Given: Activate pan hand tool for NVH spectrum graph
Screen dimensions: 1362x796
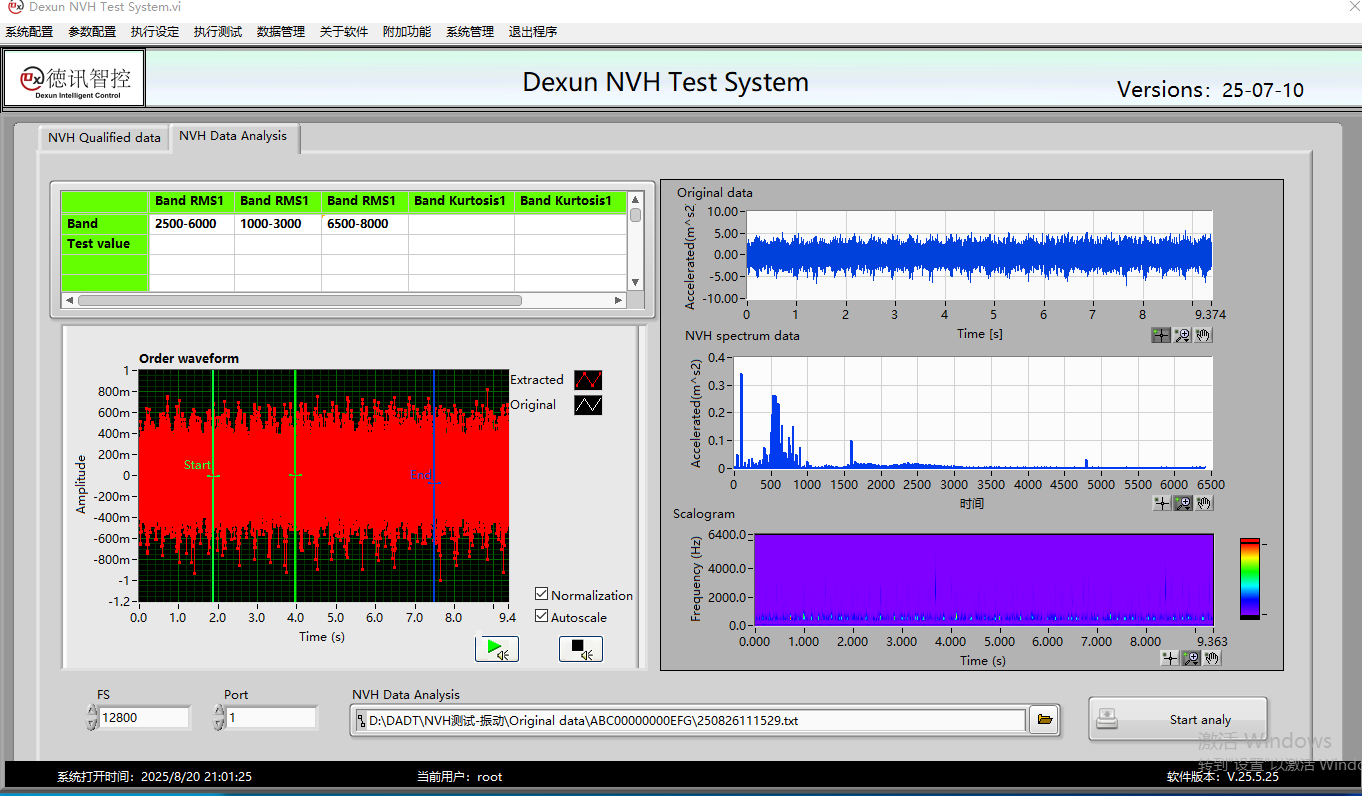Looking at the screenshot, I should point(1204,503).
